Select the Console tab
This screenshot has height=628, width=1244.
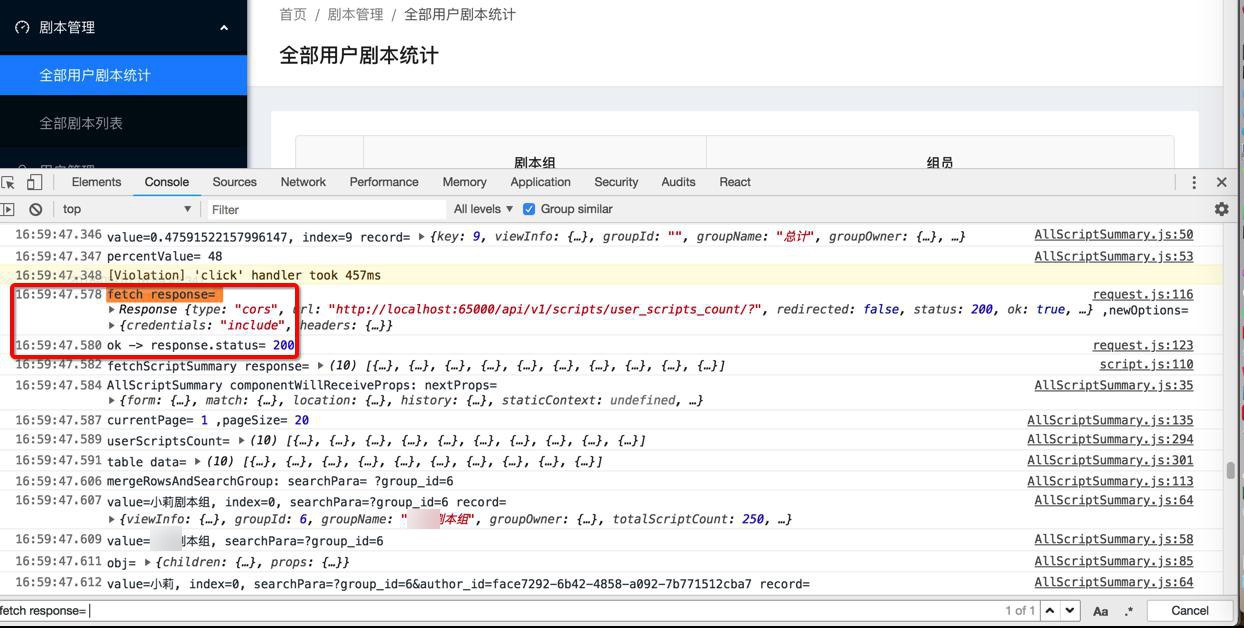tap(167, 182)
